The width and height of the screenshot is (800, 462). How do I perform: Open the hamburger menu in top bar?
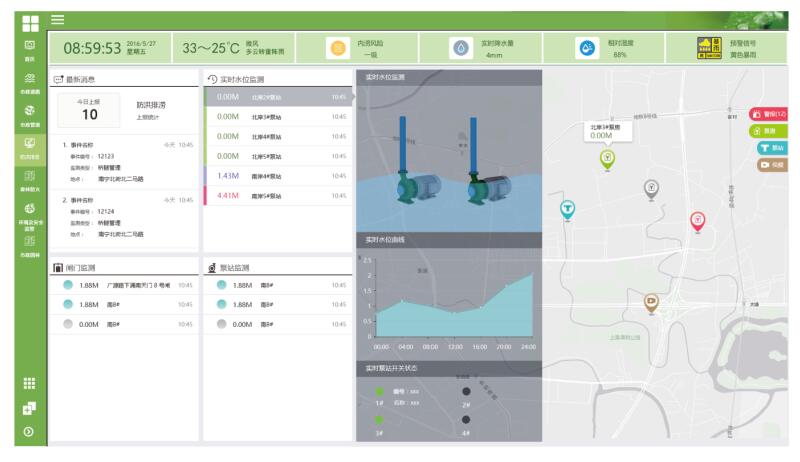58,20
